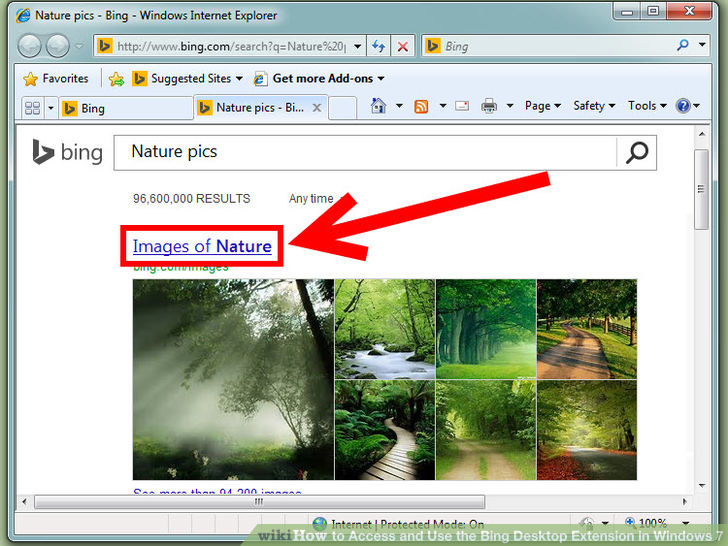Expand the address bar history dropdown
The width and height of the screenshot is (728, 546).
(358, 46)
